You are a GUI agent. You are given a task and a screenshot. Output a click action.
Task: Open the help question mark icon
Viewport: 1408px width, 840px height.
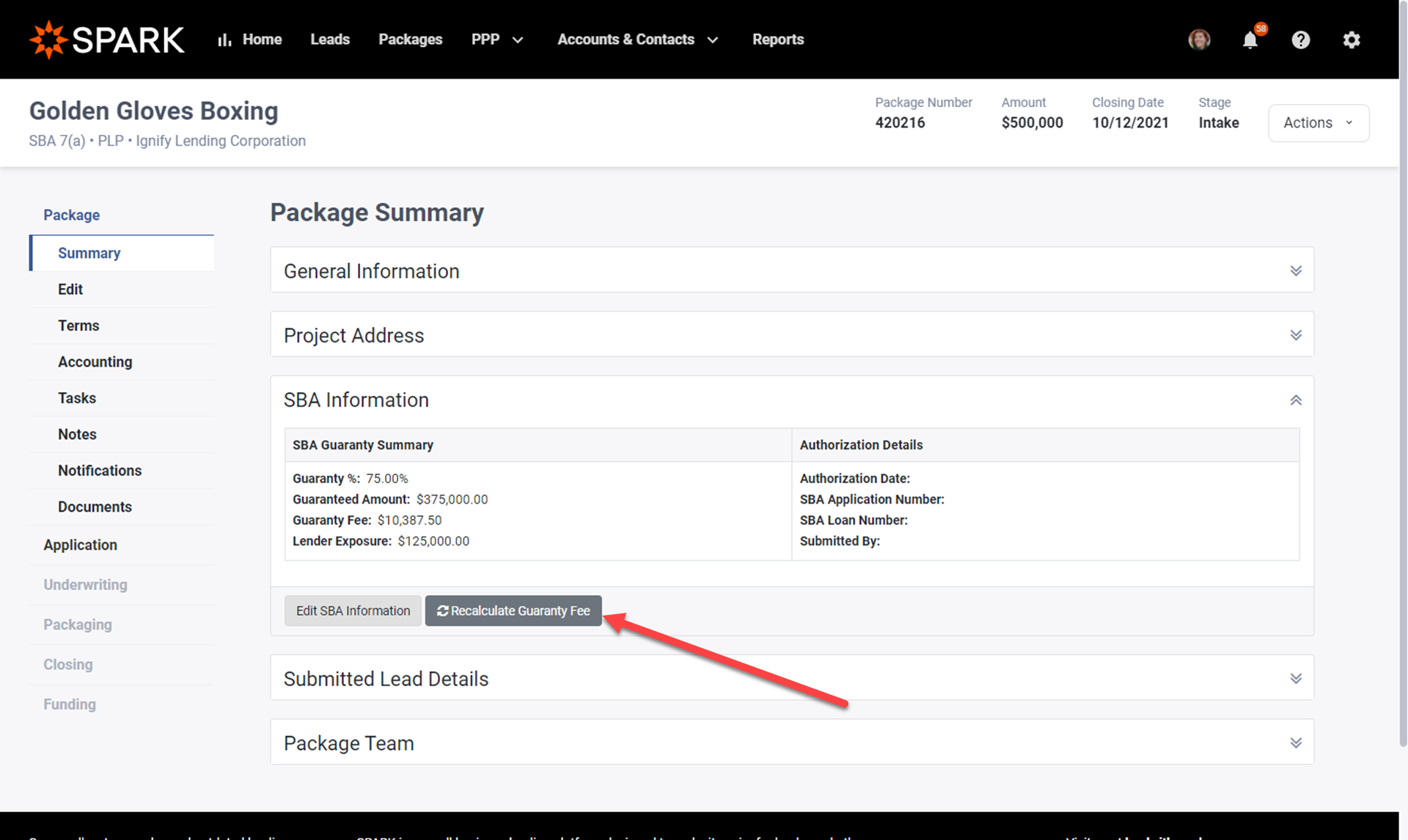[1300, 40]
